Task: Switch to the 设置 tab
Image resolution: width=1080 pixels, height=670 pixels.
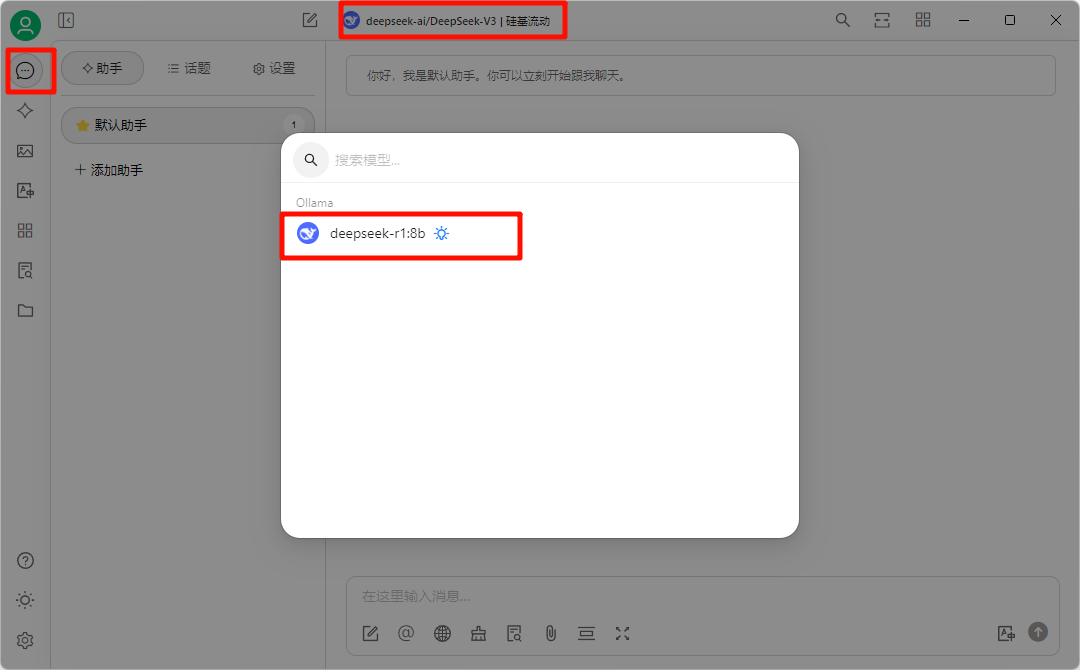Action: tap(274, 68)
